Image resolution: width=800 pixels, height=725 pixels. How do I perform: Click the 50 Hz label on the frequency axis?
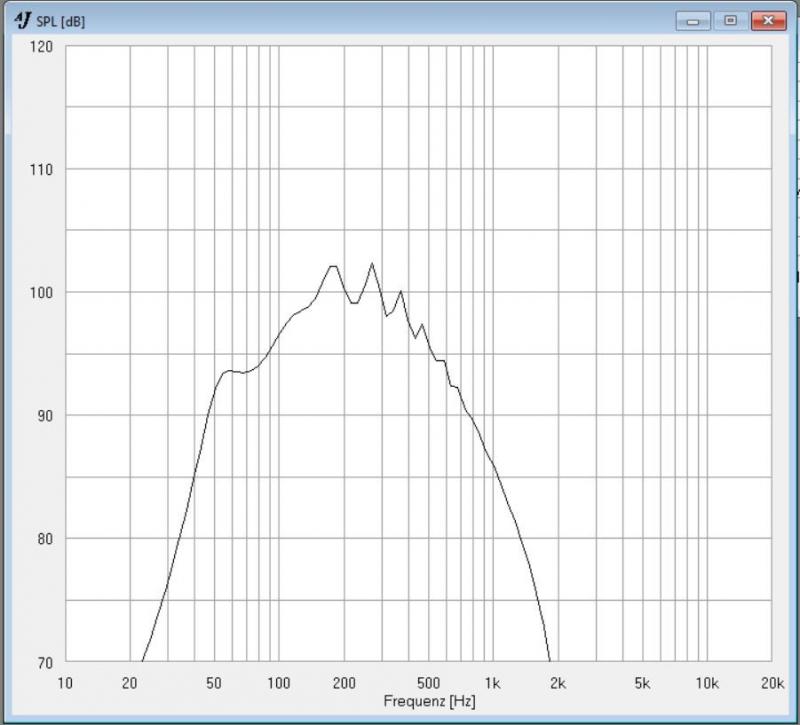215,684
